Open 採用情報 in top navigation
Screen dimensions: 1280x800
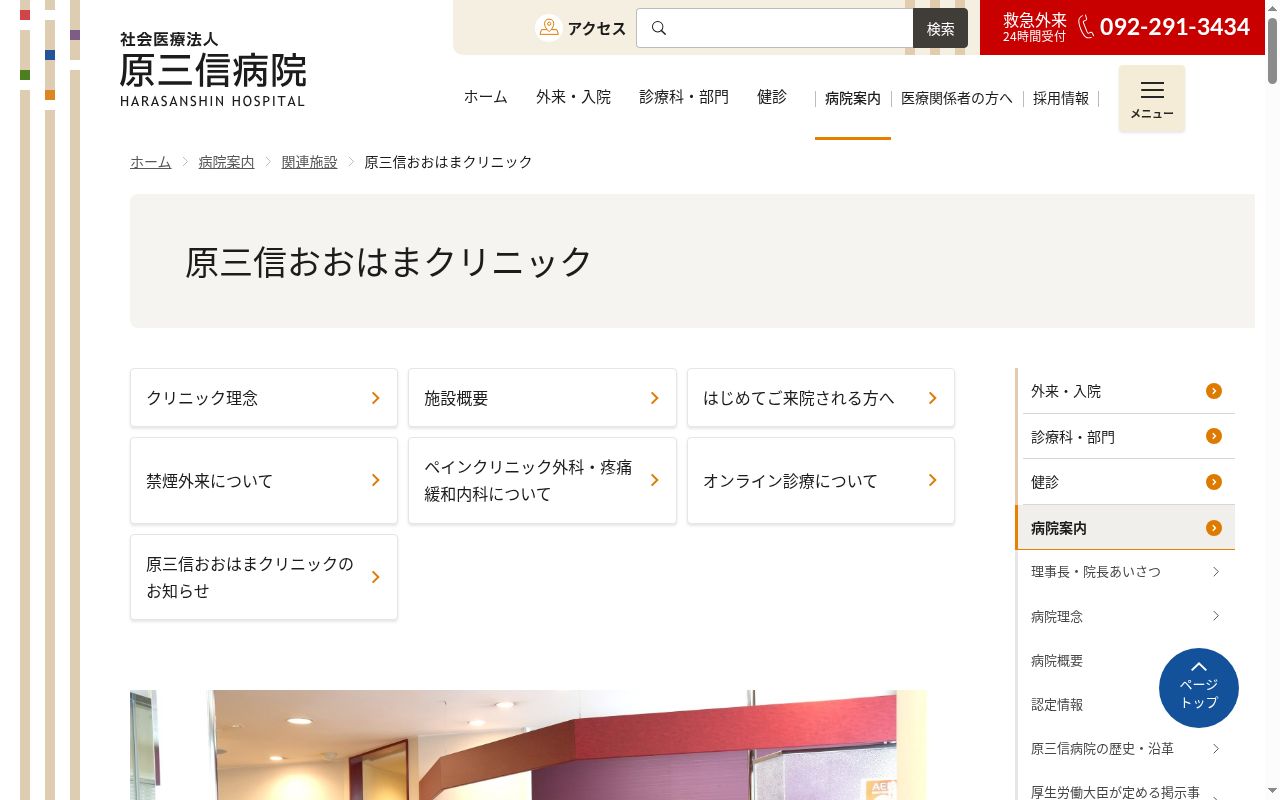coord(1061,98)
